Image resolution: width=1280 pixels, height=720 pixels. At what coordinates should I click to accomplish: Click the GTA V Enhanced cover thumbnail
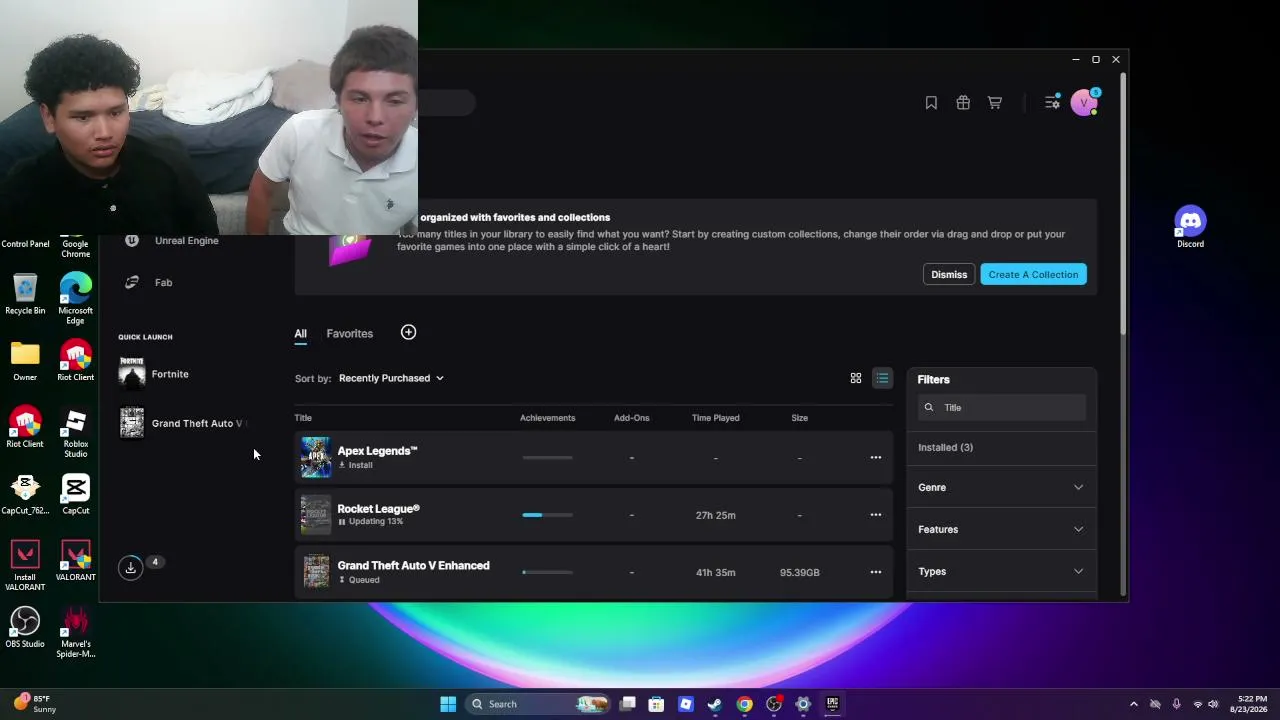tap(316, 572)
